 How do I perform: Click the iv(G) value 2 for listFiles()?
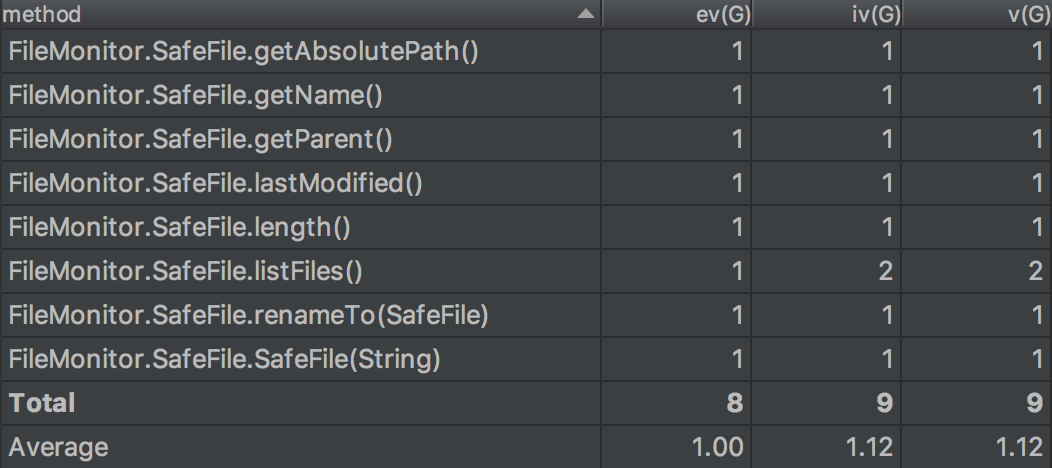887,271
